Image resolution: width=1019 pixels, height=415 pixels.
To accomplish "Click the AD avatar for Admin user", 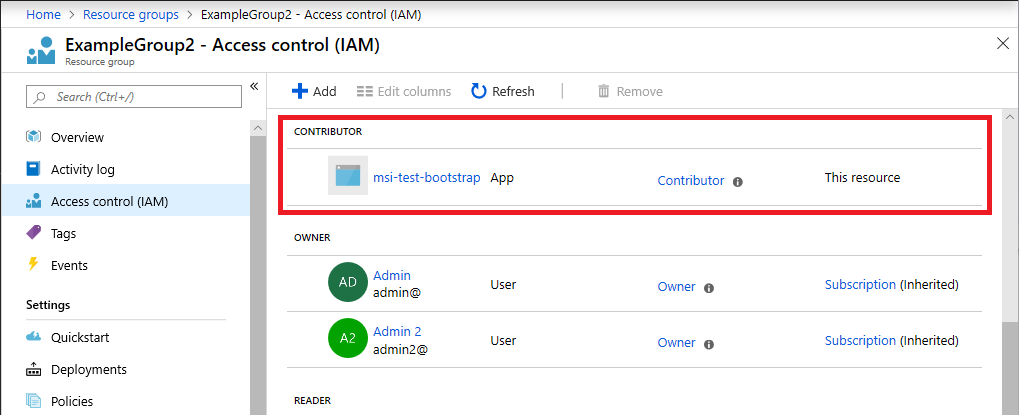I will click(348, 282).
